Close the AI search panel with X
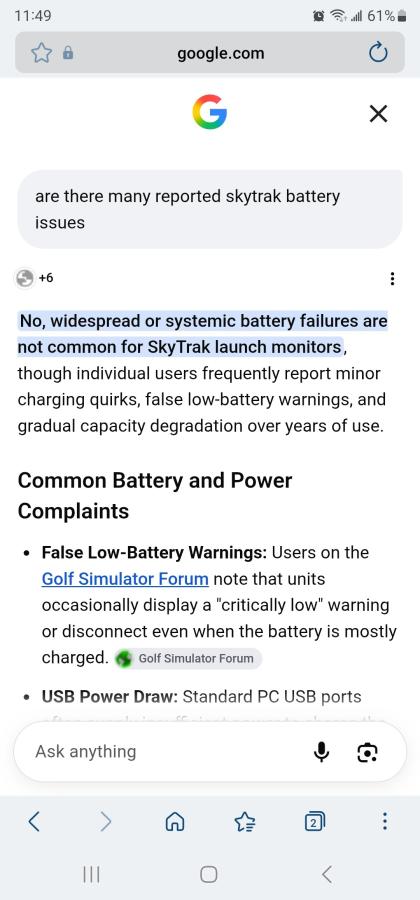Image resolution: width=420 pixels, height=900 pixels. pyautogui.click(x=378, y=114)
